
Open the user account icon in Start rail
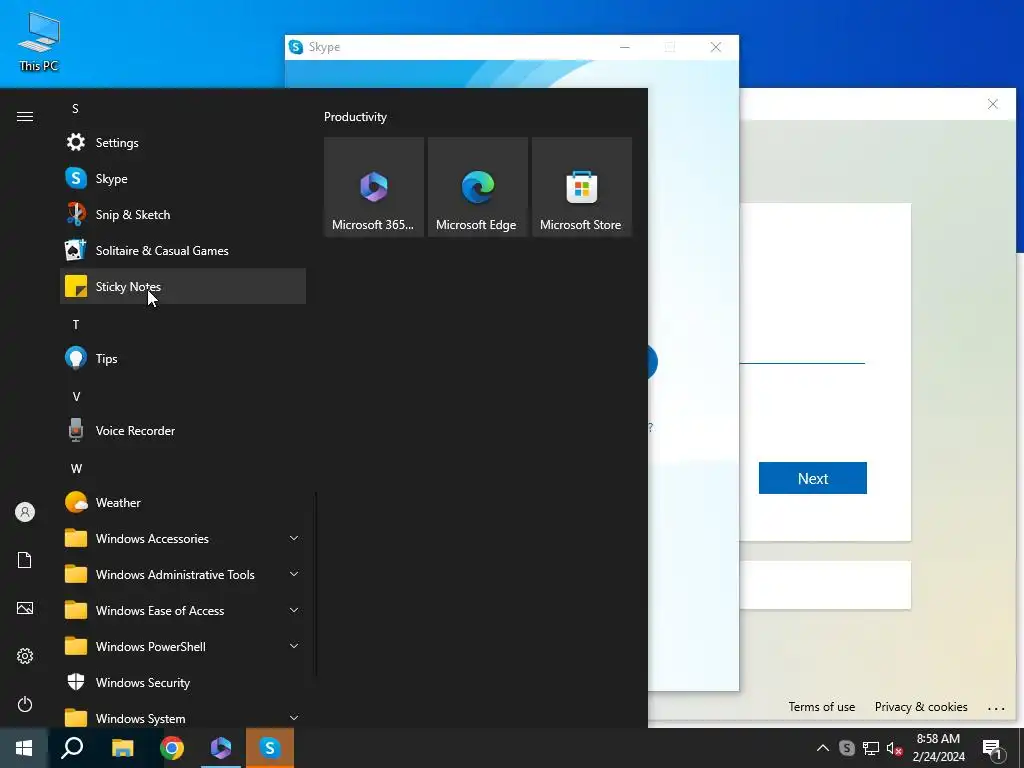[25, 512]
